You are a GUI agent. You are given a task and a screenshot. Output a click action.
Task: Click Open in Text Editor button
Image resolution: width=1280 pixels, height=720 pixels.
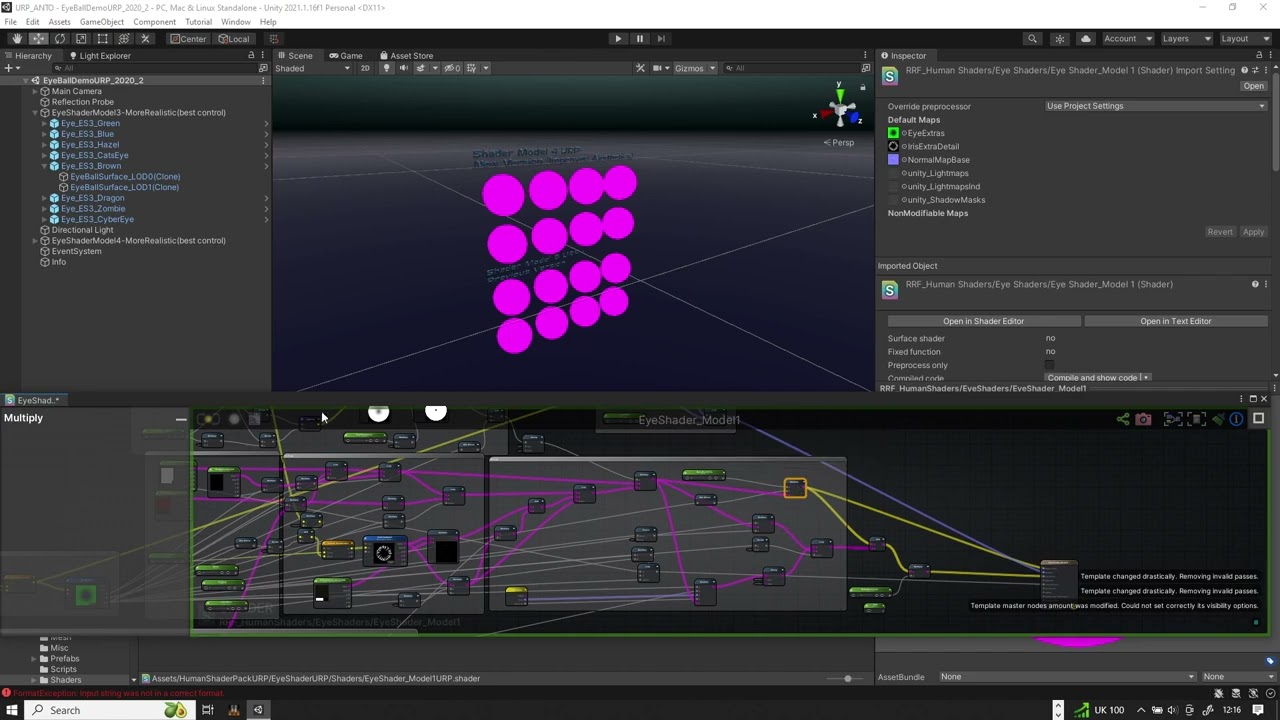1176,321
